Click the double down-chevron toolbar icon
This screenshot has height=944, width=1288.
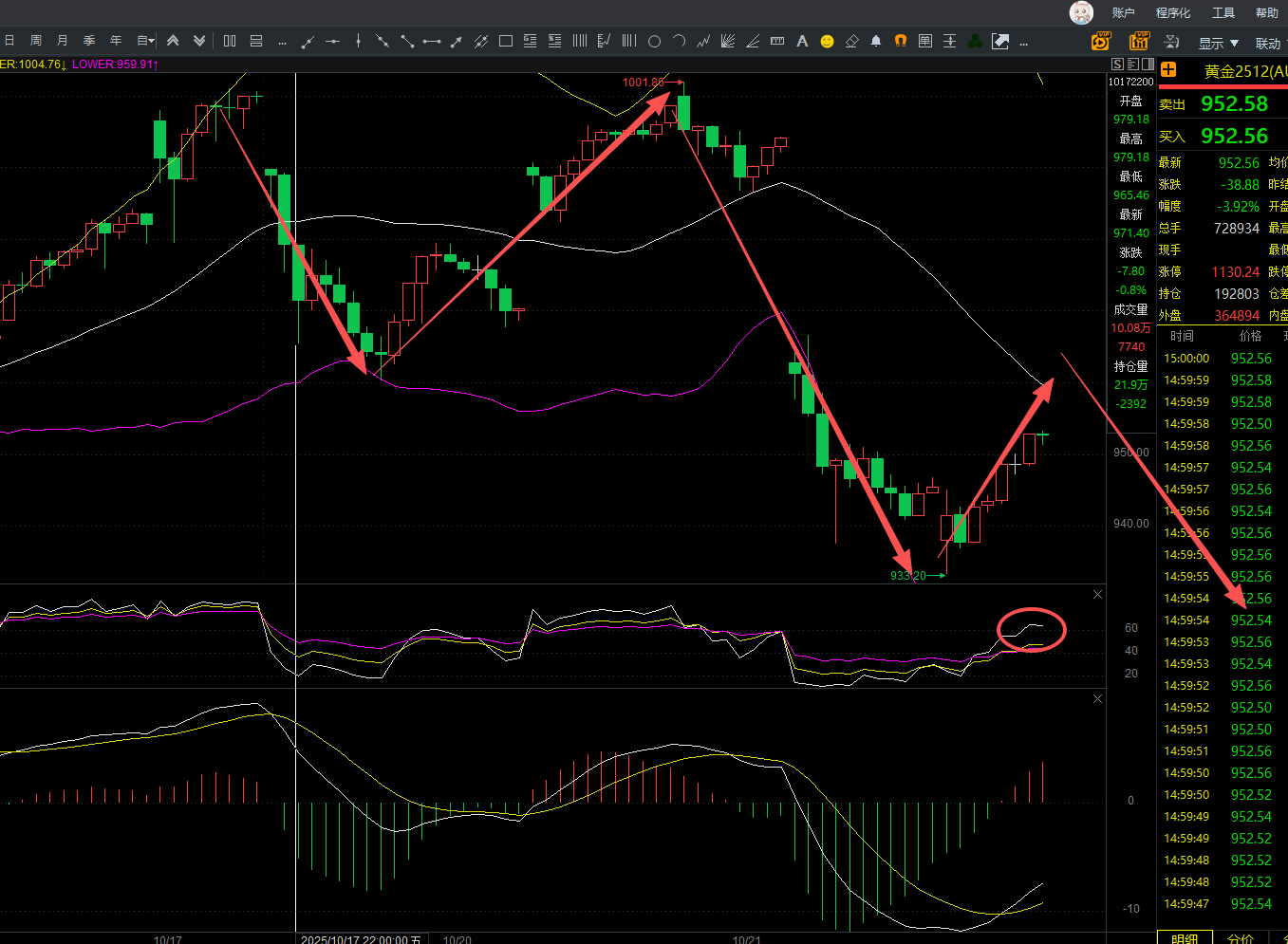(x=199, y=41)
